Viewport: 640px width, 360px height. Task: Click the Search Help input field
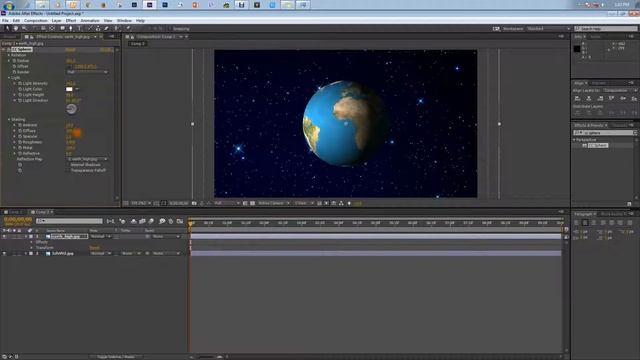pos(606,29)
